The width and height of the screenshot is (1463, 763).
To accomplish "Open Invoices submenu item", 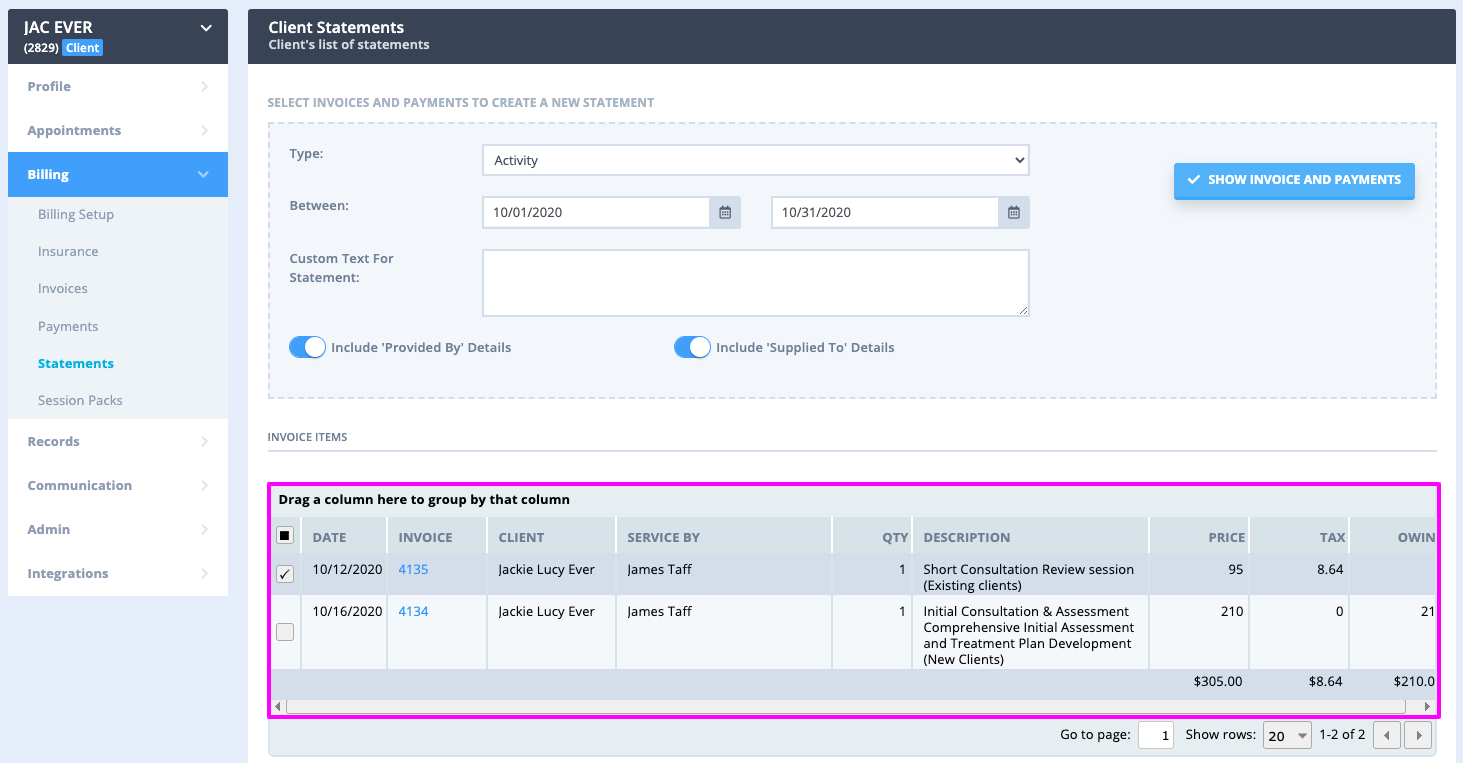I will point(63,289).
